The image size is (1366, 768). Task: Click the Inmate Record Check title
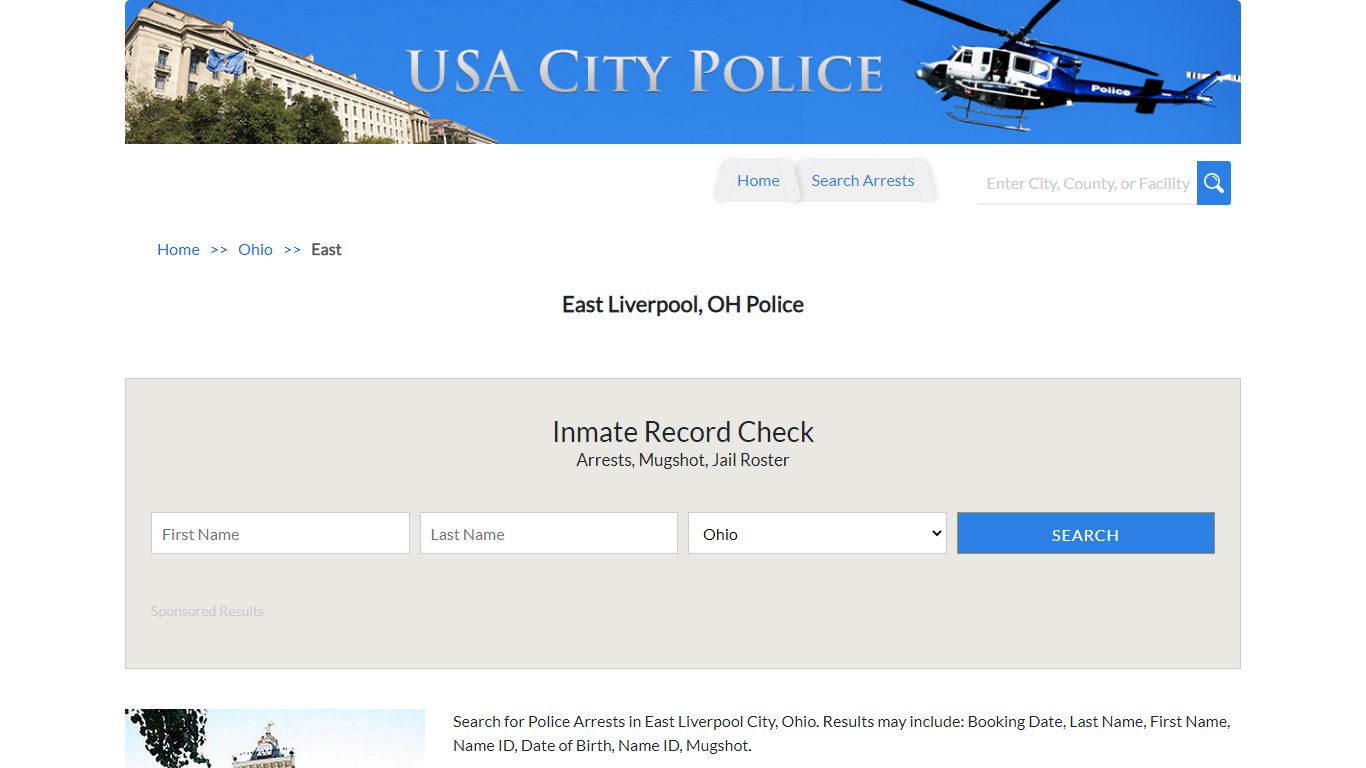point(683,432)
